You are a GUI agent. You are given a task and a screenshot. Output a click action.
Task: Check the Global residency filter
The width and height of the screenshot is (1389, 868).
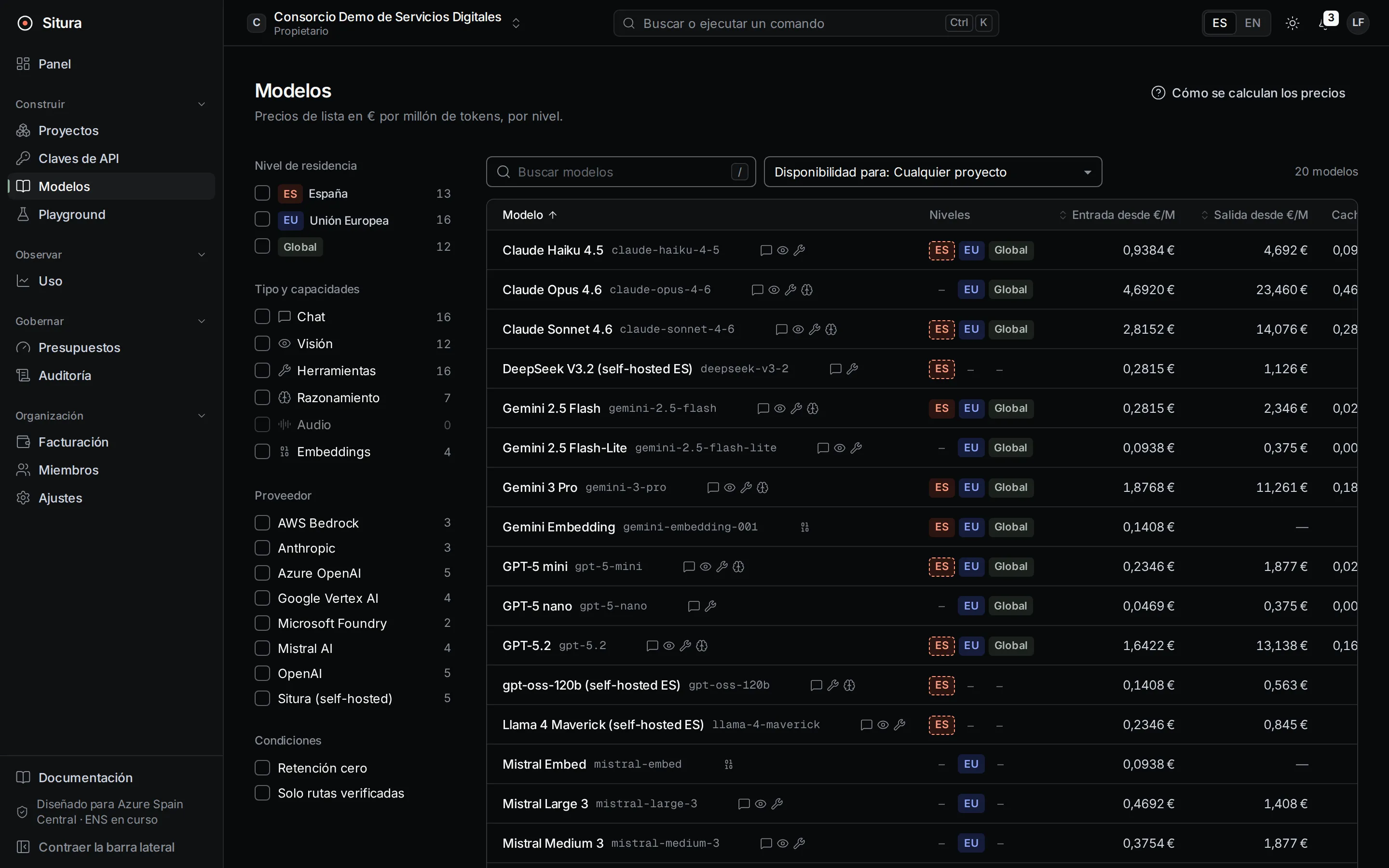click(x=262, y=246)
